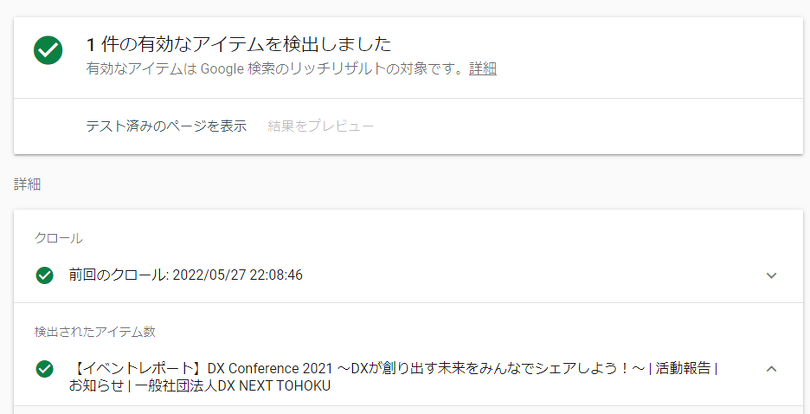Screen dimensions: 810x414
Task: Click the 詳細 section heading
Action: [x=27, y=185]
